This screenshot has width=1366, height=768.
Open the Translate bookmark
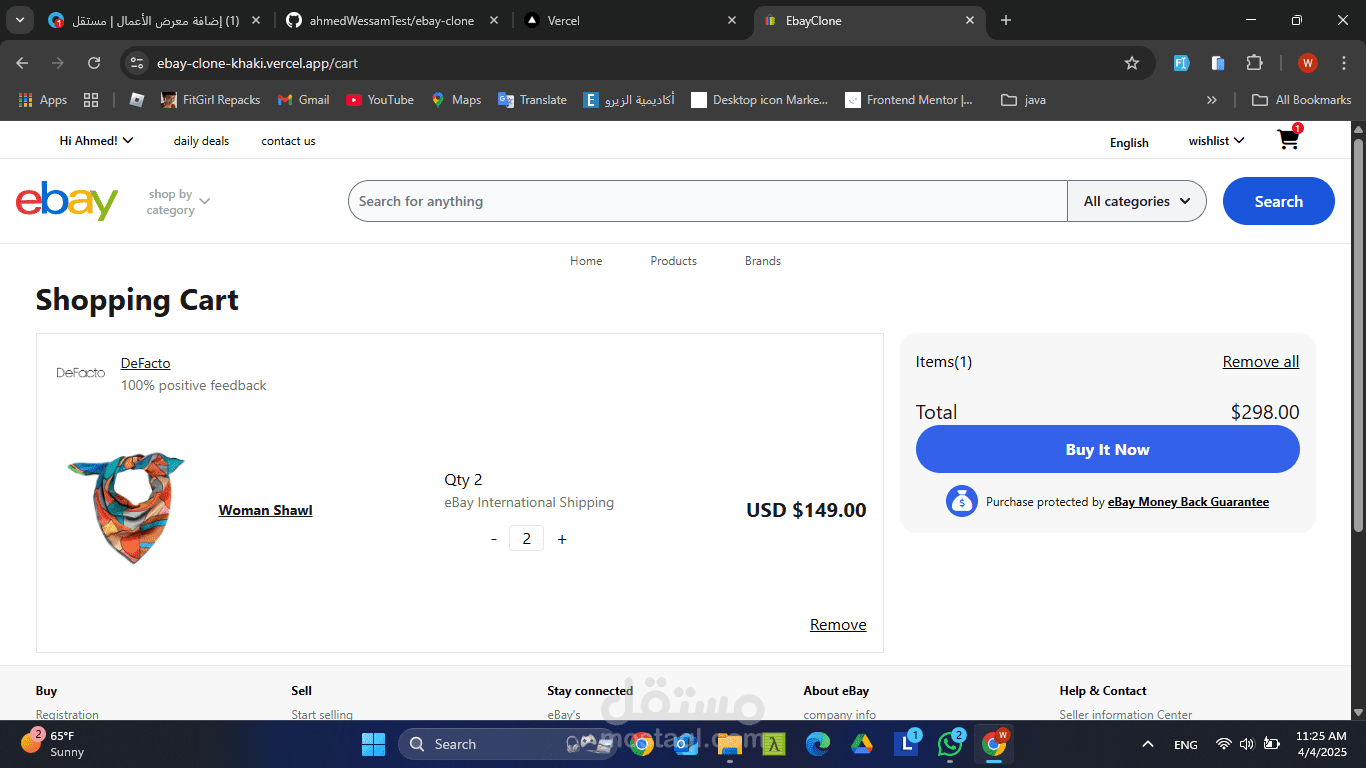pyautogui.click(x=532, y=100)
